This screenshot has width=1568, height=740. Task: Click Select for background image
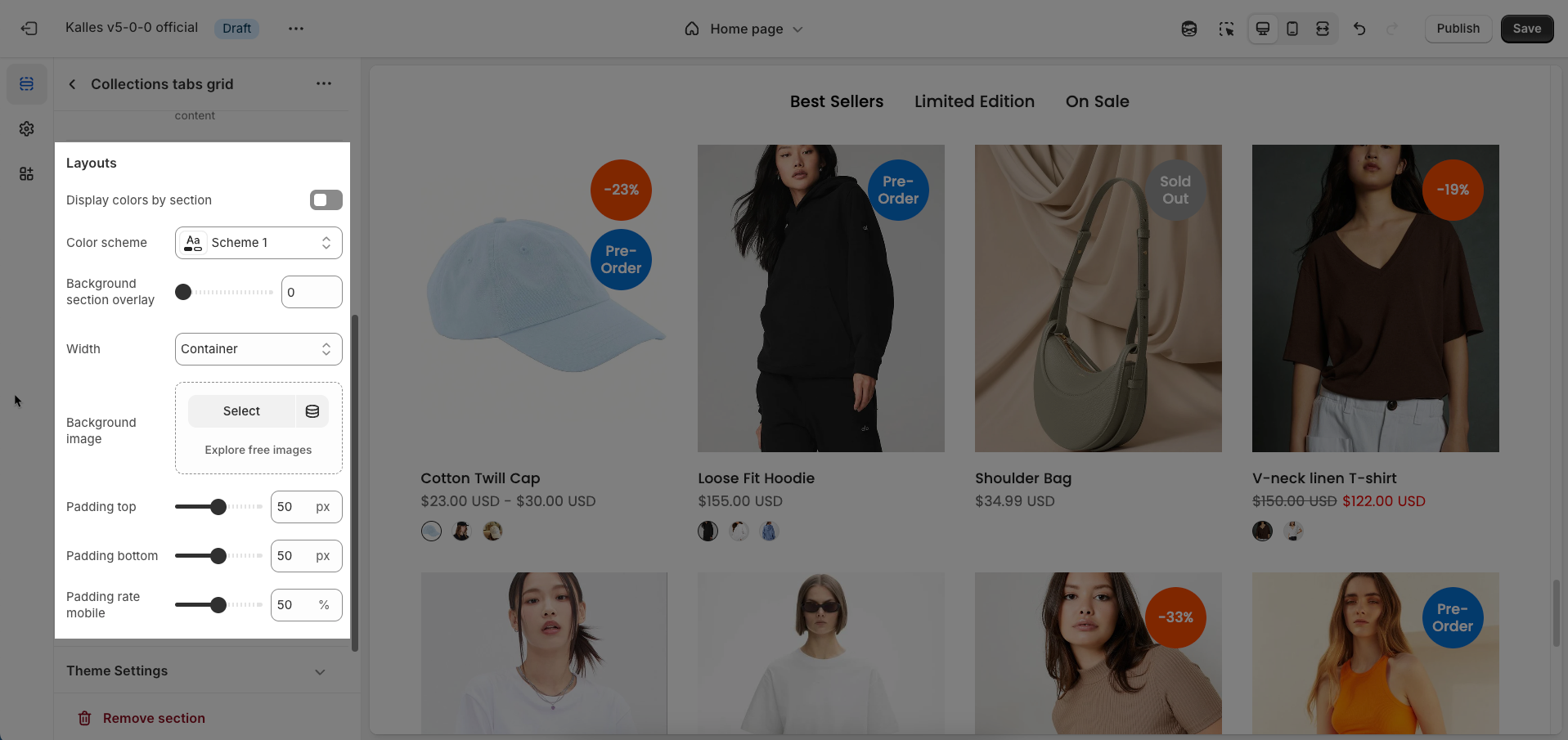point(241,411)
